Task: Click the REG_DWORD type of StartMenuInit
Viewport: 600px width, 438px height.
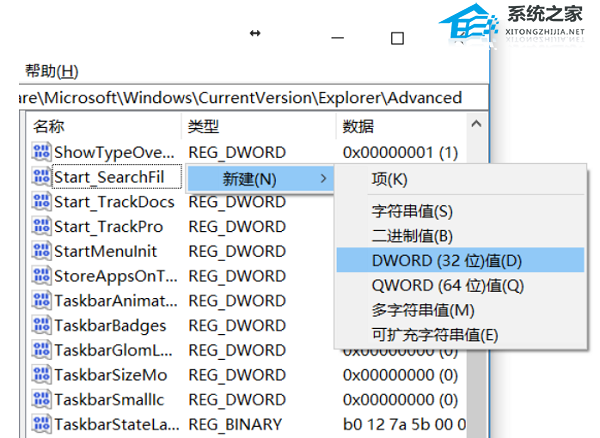Action: 237,251
